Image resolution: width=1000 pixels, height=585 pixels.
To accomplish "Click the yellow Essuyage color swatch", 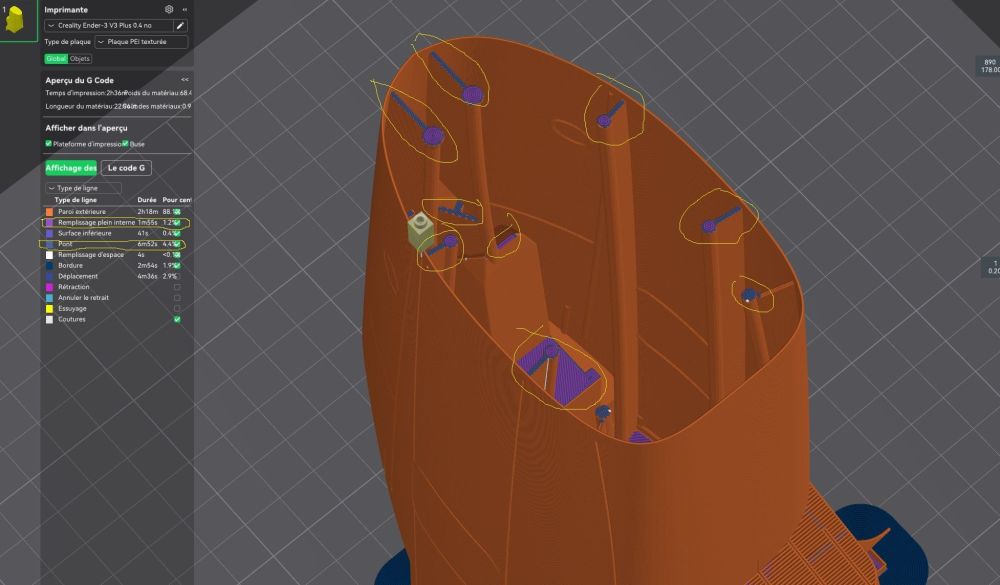I will point(50,309).
